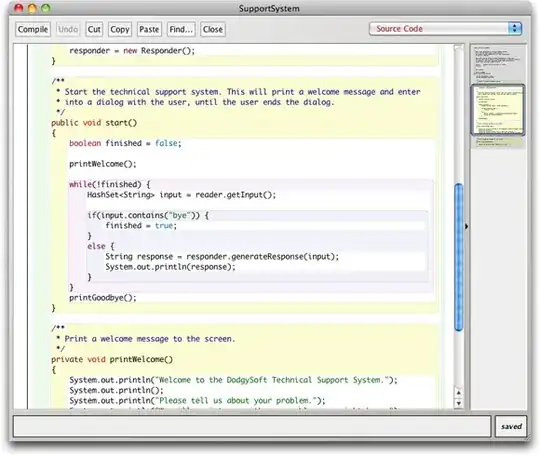Open the Find... dialog

[x=181, y=29]
